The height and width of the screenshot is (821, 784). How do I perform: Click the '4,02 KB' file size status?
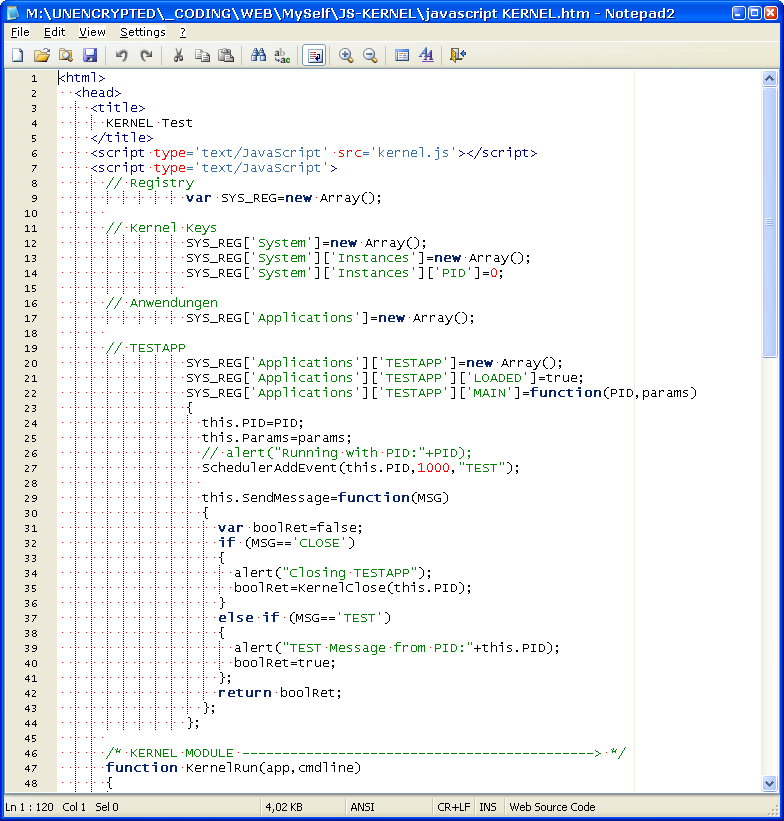click(284, 807)
